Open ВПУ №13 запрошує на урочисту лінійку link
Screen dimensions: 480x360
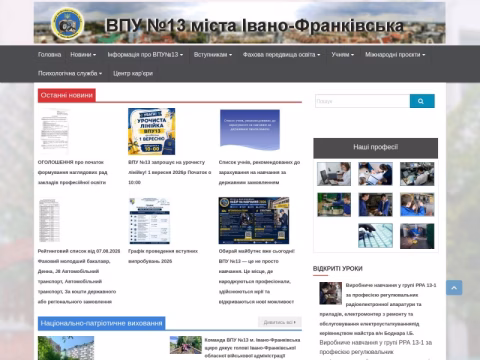170,172
